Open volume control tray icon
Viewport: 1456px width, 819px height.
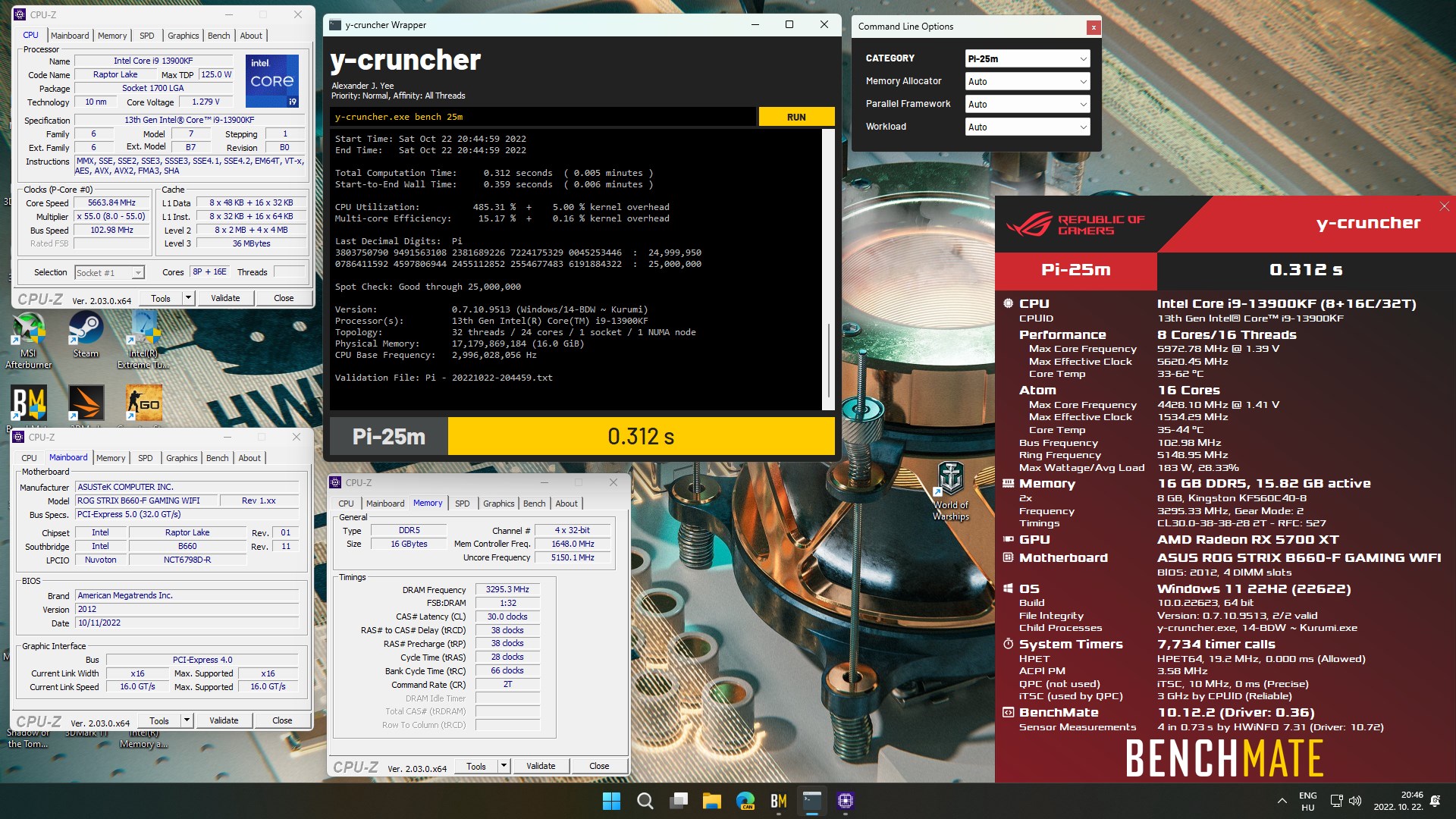1355,801
